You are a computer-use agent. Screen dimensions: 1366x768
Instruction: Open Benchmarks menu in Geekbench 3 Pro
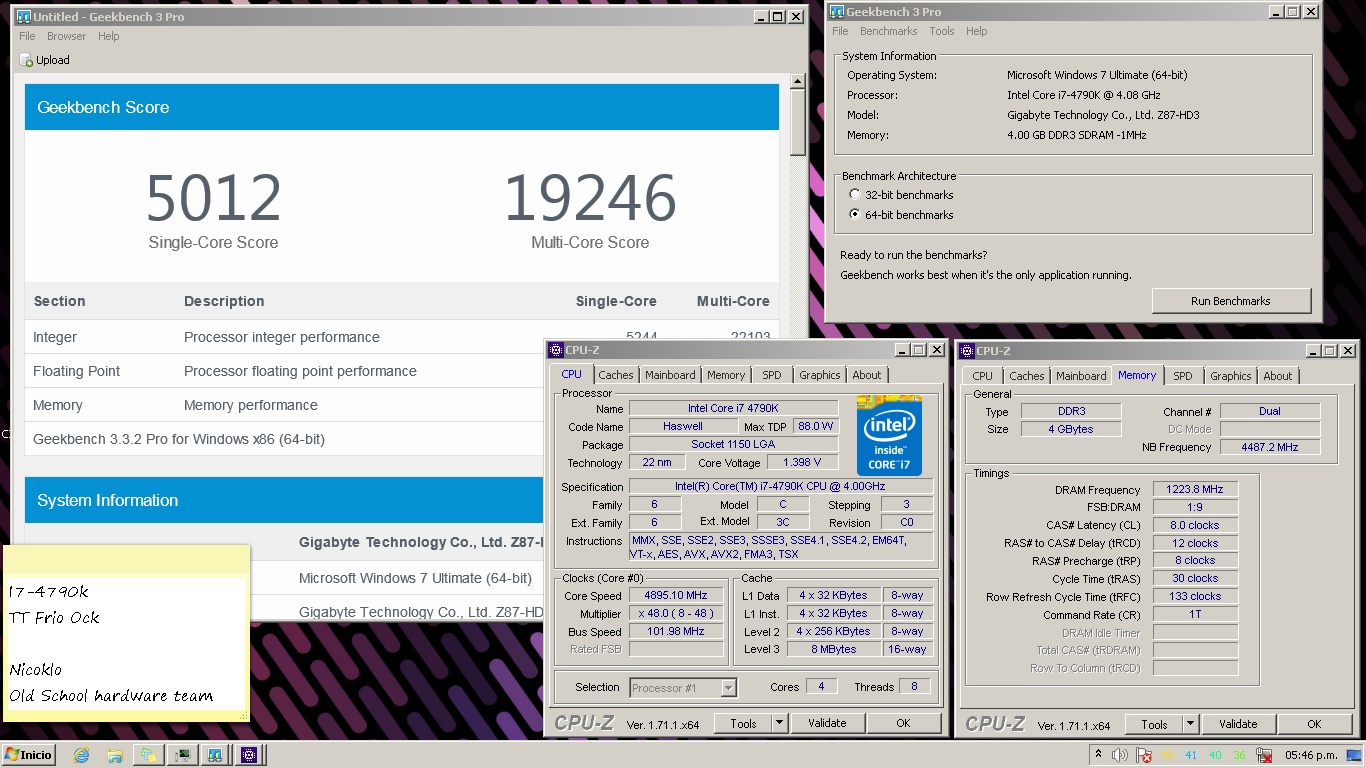point(888,31)
